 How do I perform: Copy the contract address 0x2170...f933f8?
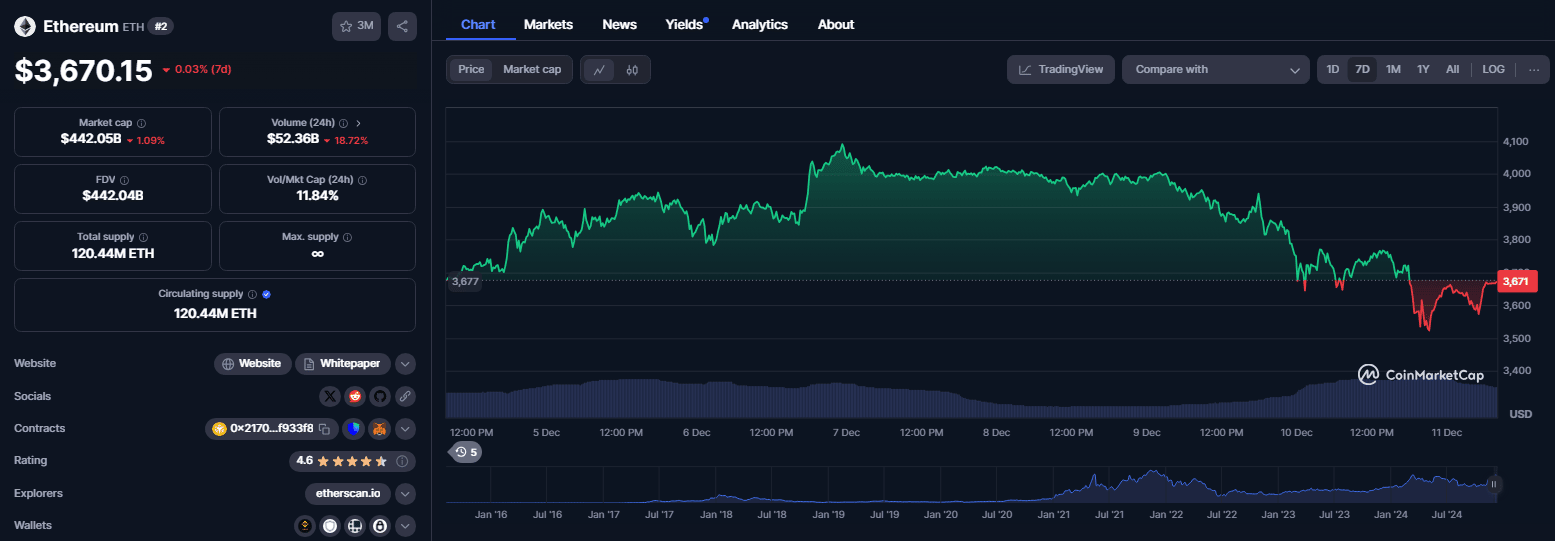click(x=324, y=429)
